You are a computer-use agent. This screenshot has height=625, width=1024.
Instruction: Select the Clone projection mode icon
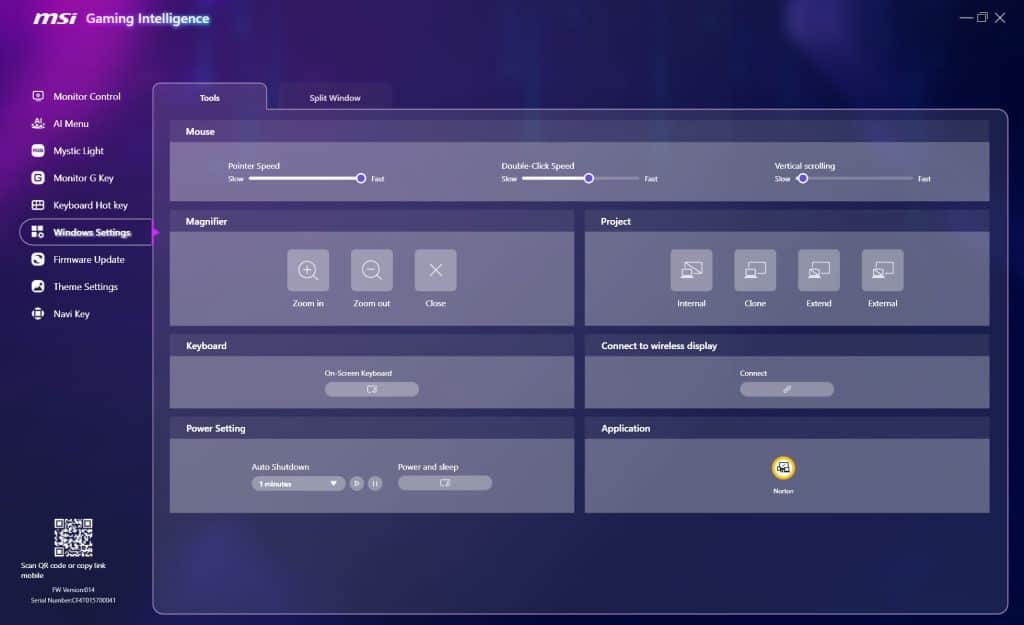tap(755, 270)
